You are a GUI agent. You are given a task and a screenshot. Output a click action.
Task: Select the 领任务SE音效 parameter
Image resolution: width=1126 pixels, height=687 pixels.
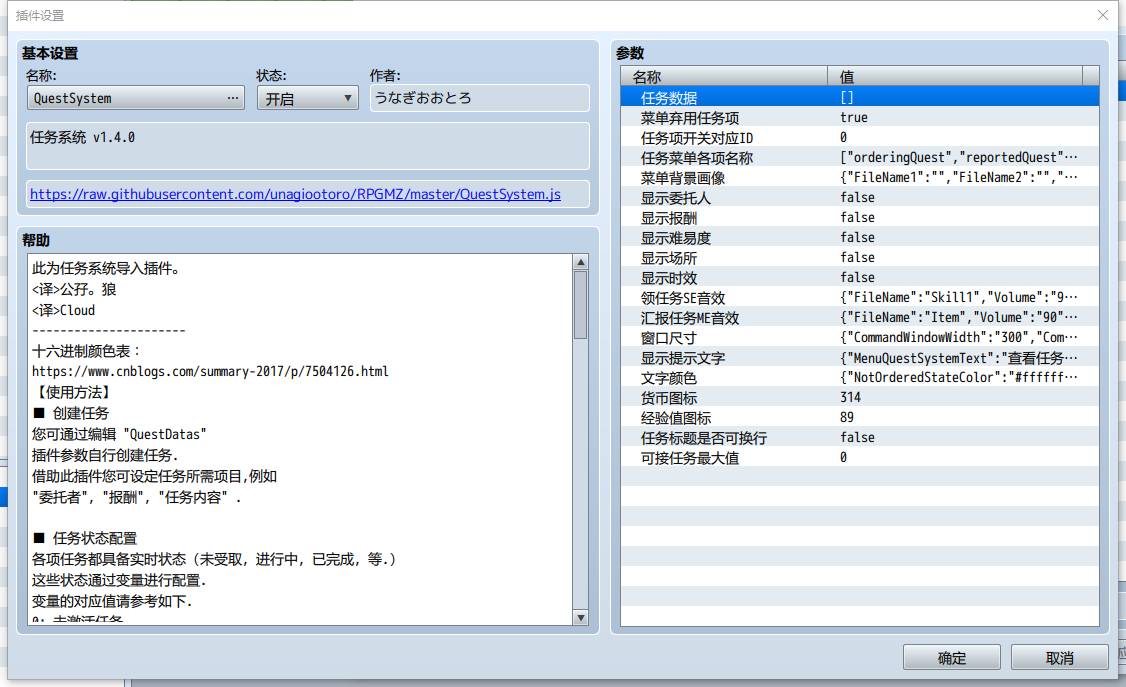(860, 297)
